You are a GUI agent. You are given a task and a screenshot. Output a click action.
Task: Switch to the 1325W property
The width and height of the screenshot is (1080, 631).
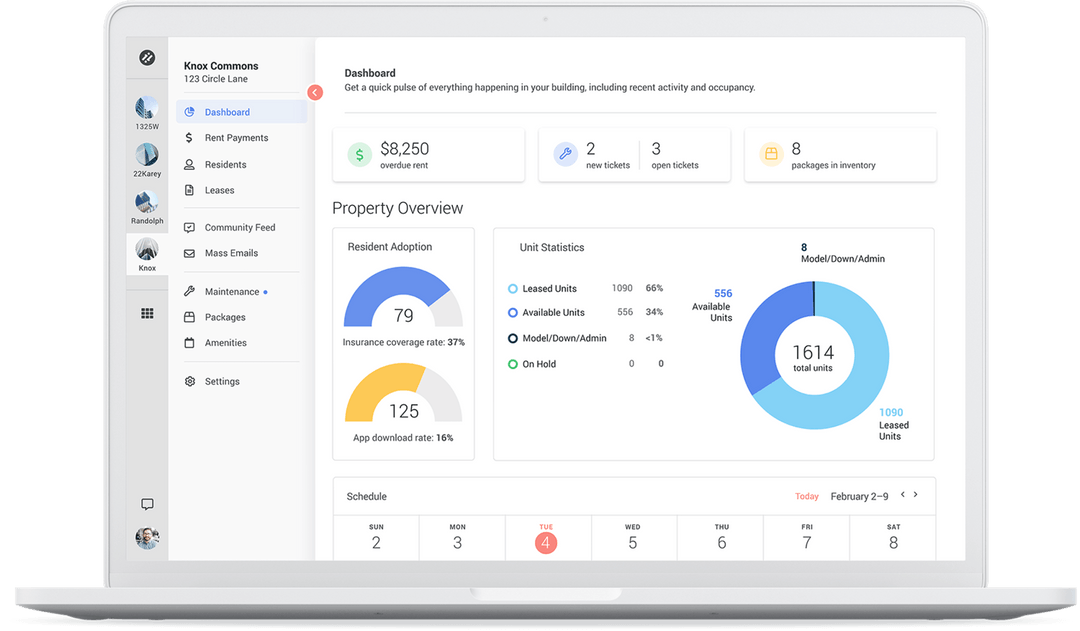147,110
